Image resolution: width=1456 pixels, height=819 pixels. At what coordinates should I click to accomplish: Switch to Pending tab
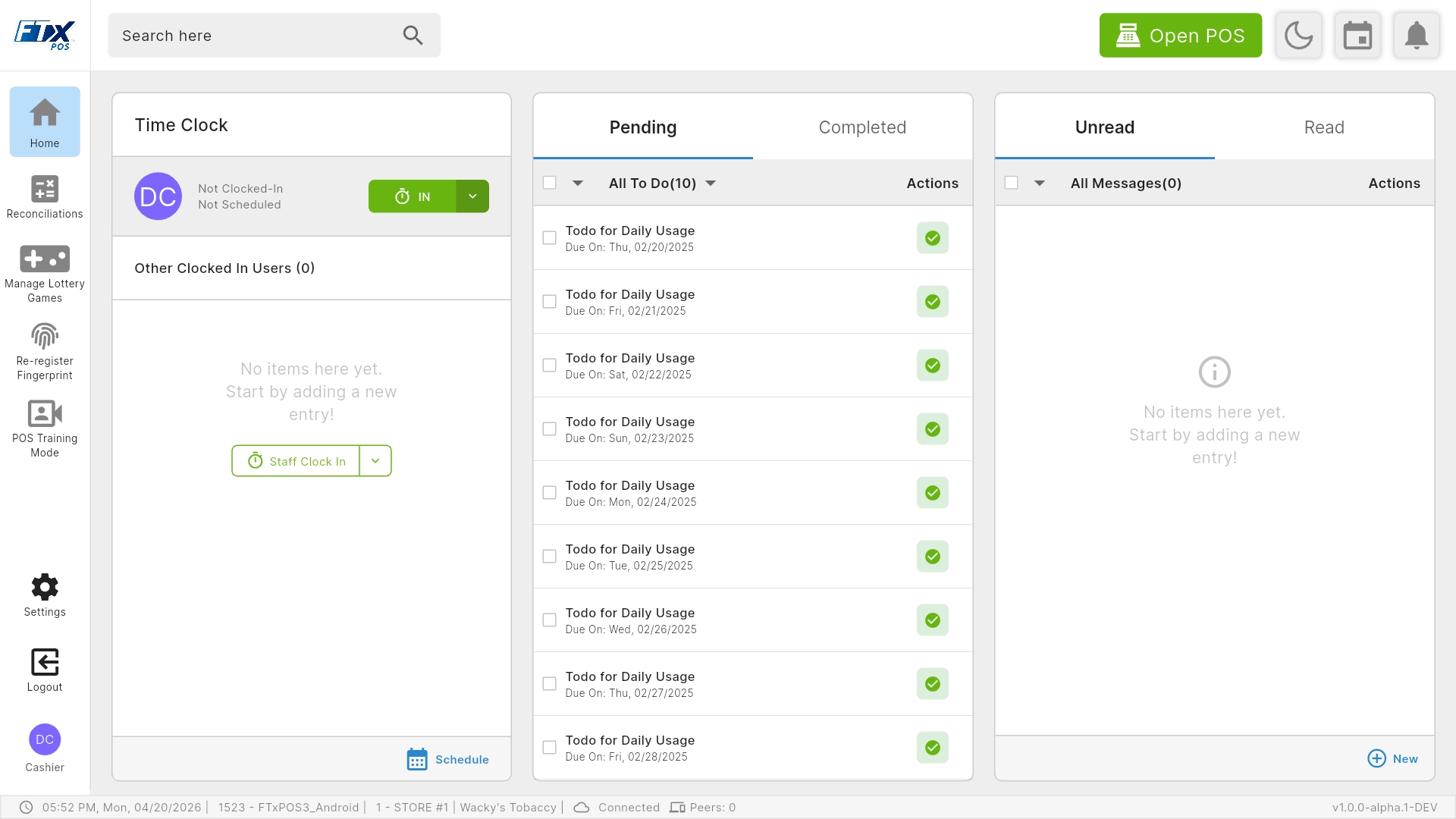click(x=643, y=127)
